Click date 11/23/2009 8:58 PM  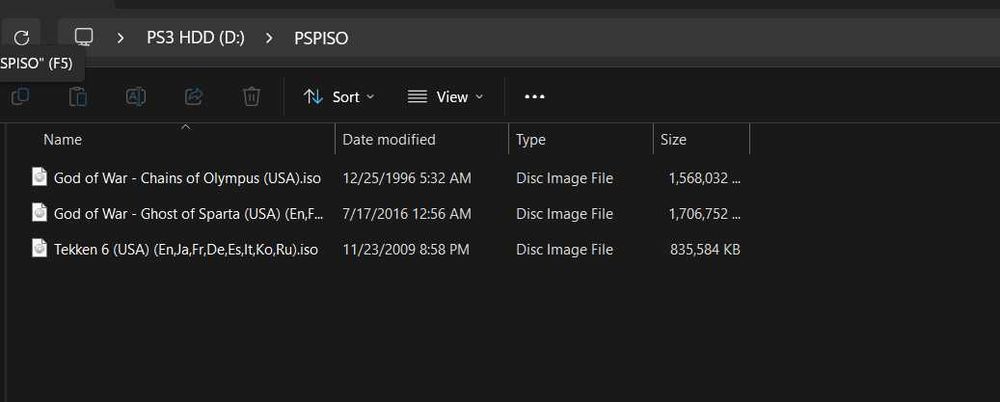click(406, 249)
